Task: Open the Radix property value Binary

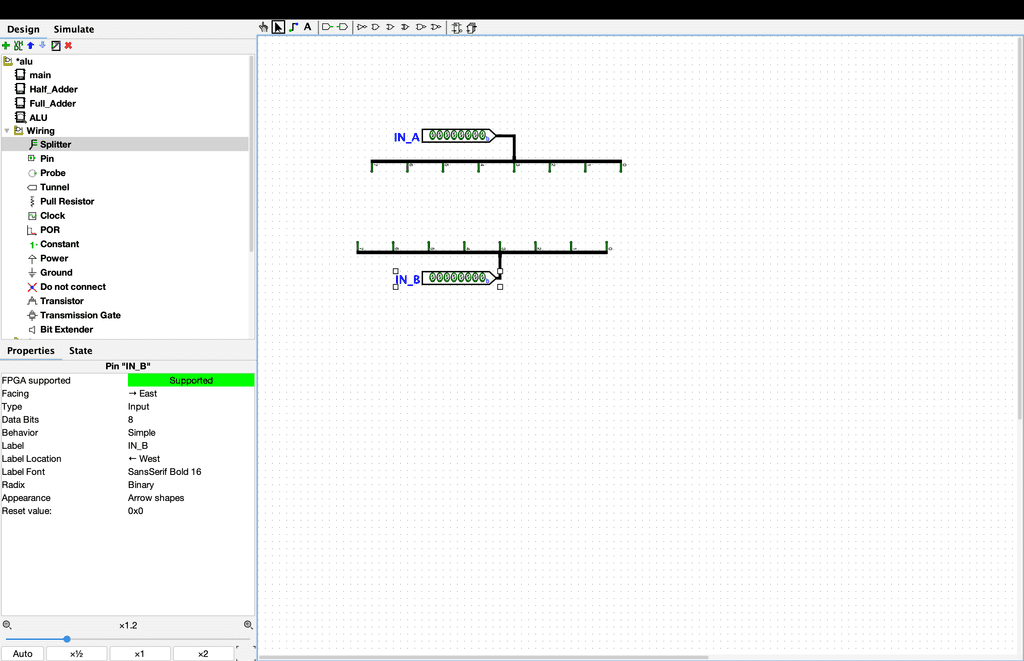Action: (x=190, y=485)
